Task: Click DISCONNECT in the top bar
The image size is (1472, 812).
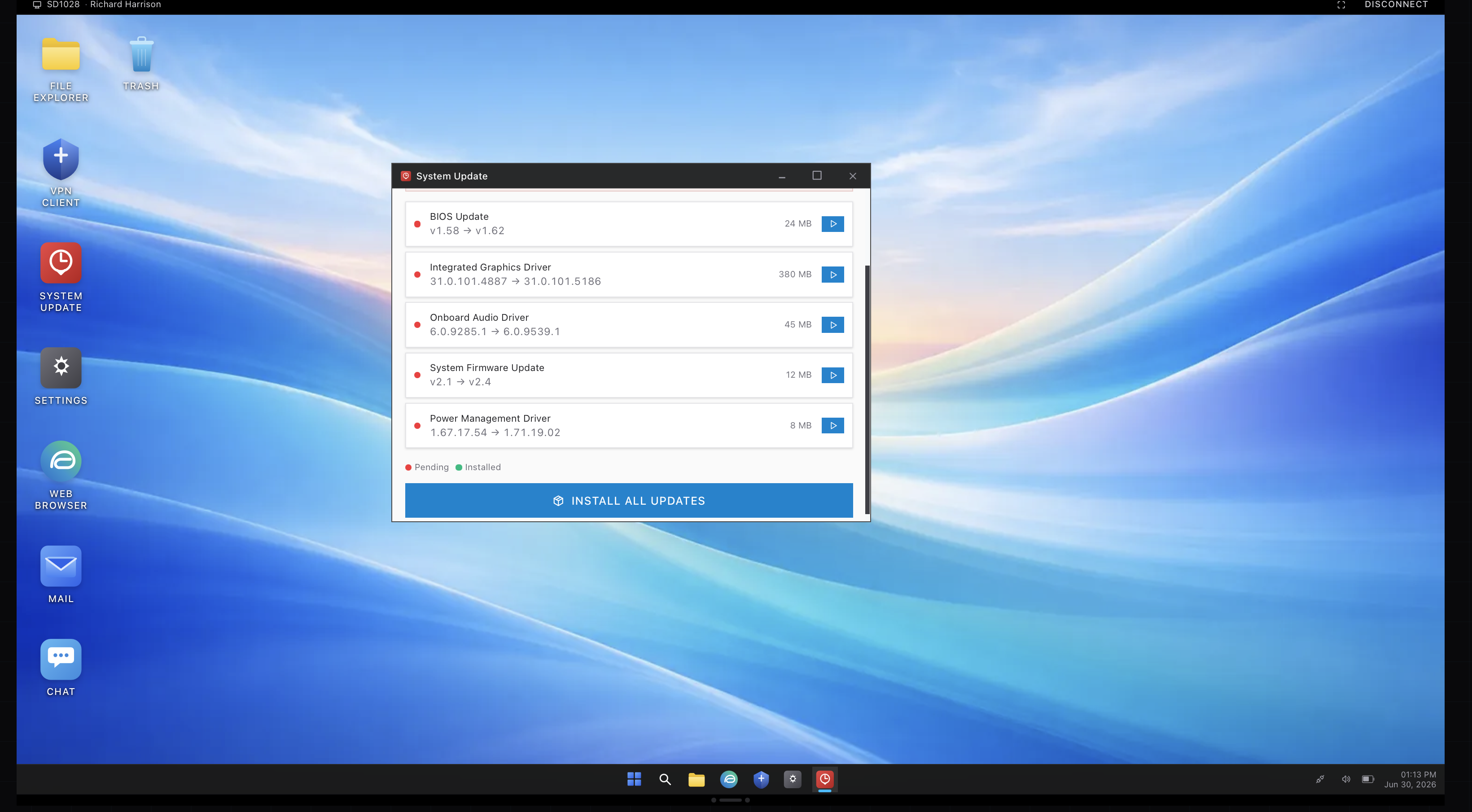Action: point(1396,4)
